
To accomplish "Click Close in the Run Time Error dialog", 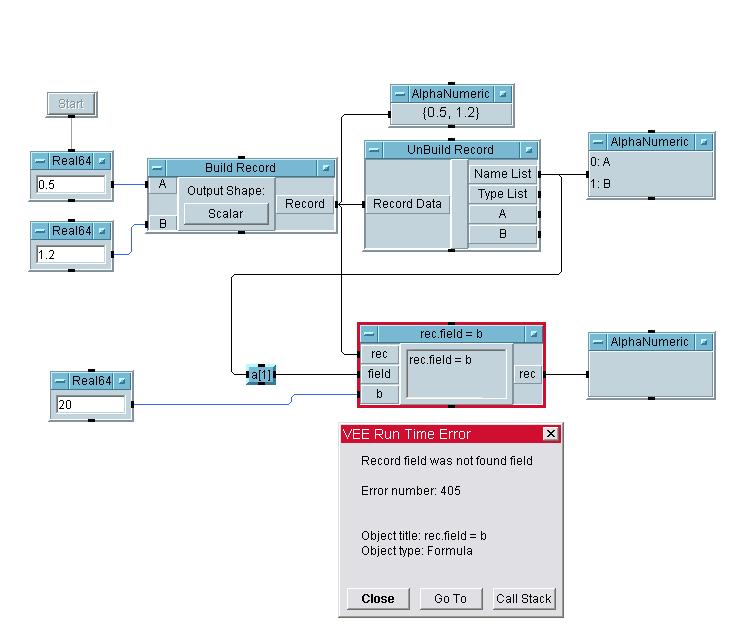I will pyautogui.click(x=378, y=598).
